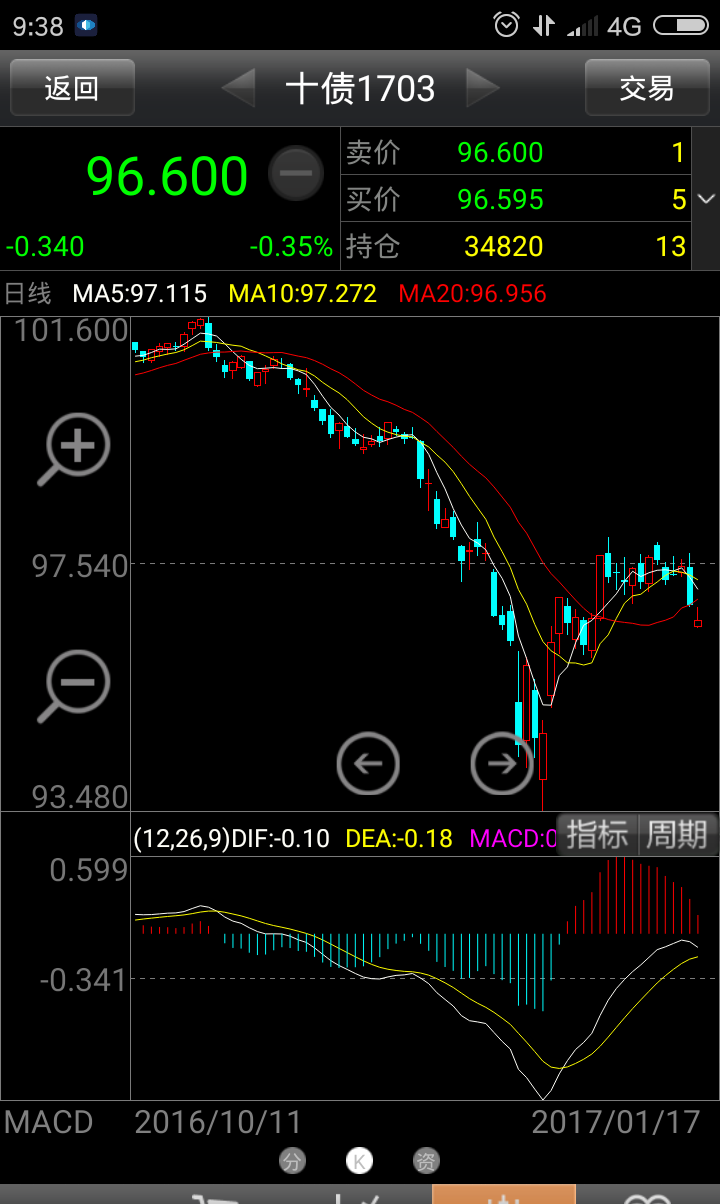Tap the 日线 daily period label
Screen dimensions: 720x1204
click(28, 294)
